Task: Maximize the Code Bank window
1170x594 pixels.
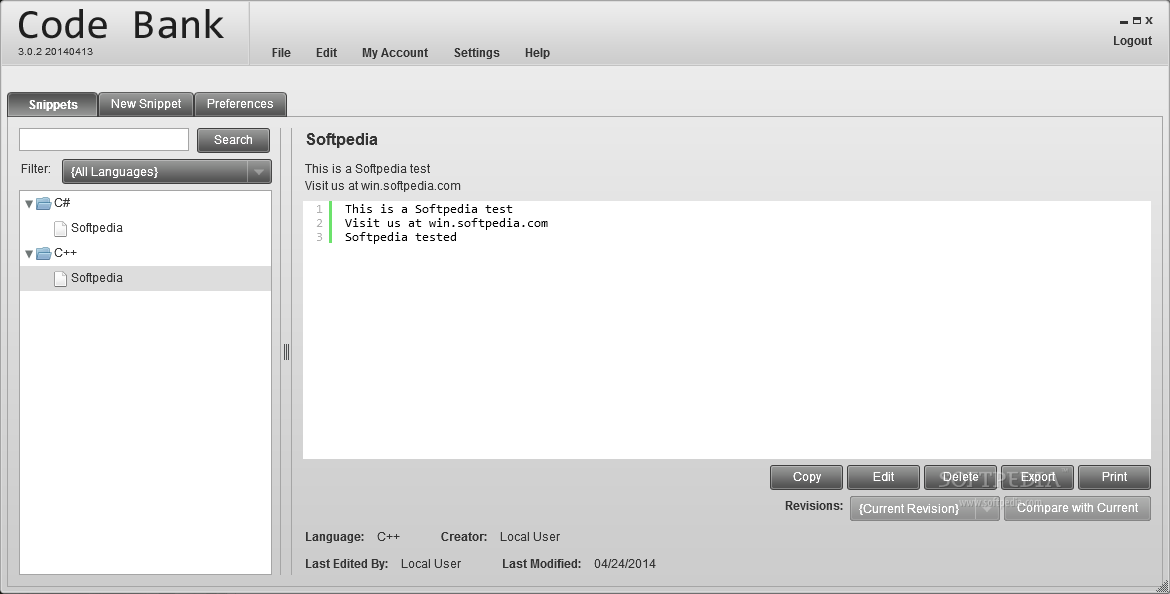Action: [x=1136, y=21]
